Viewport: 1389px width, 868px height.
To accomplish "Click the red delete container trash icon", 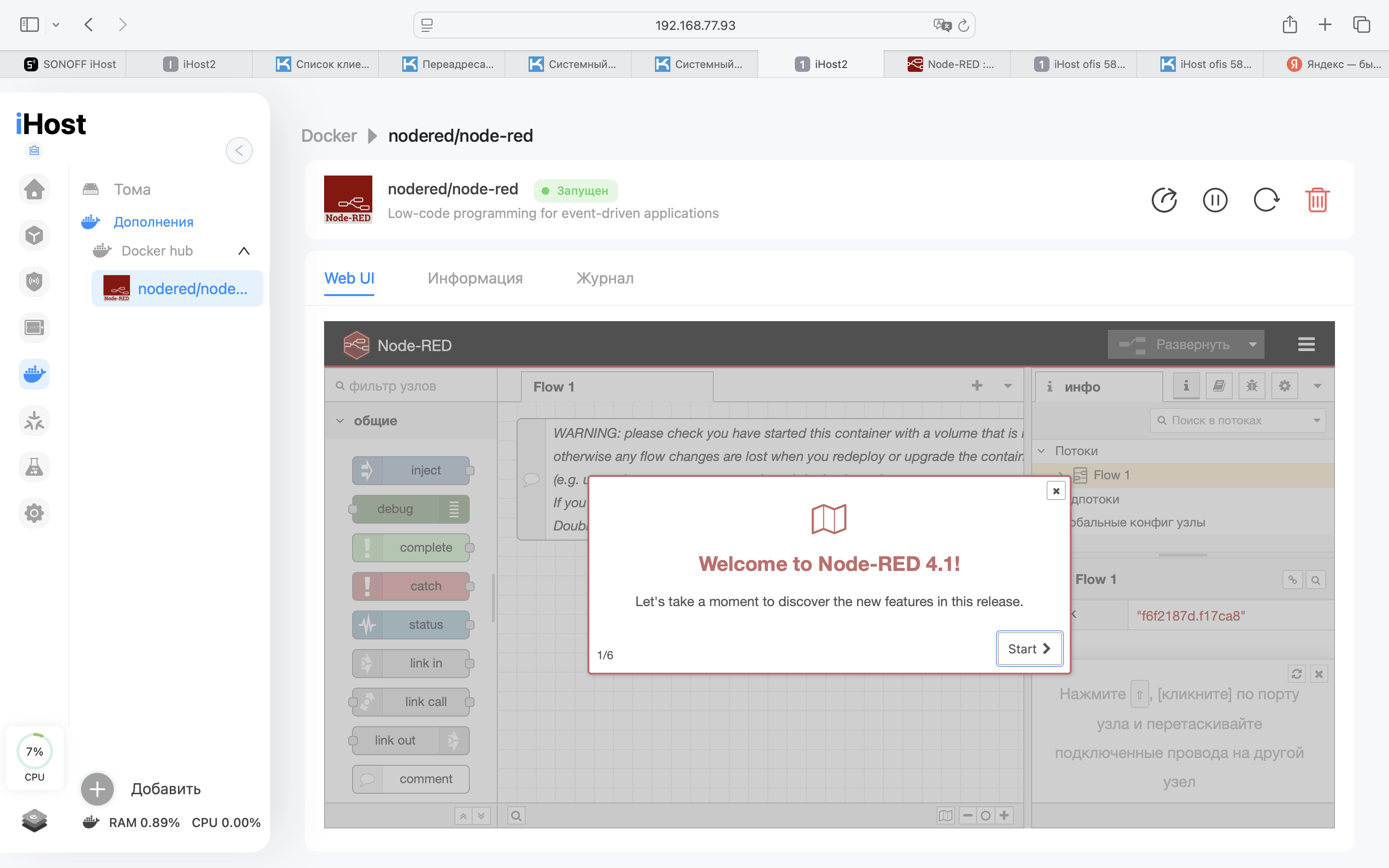I will tap(1317, 200).
